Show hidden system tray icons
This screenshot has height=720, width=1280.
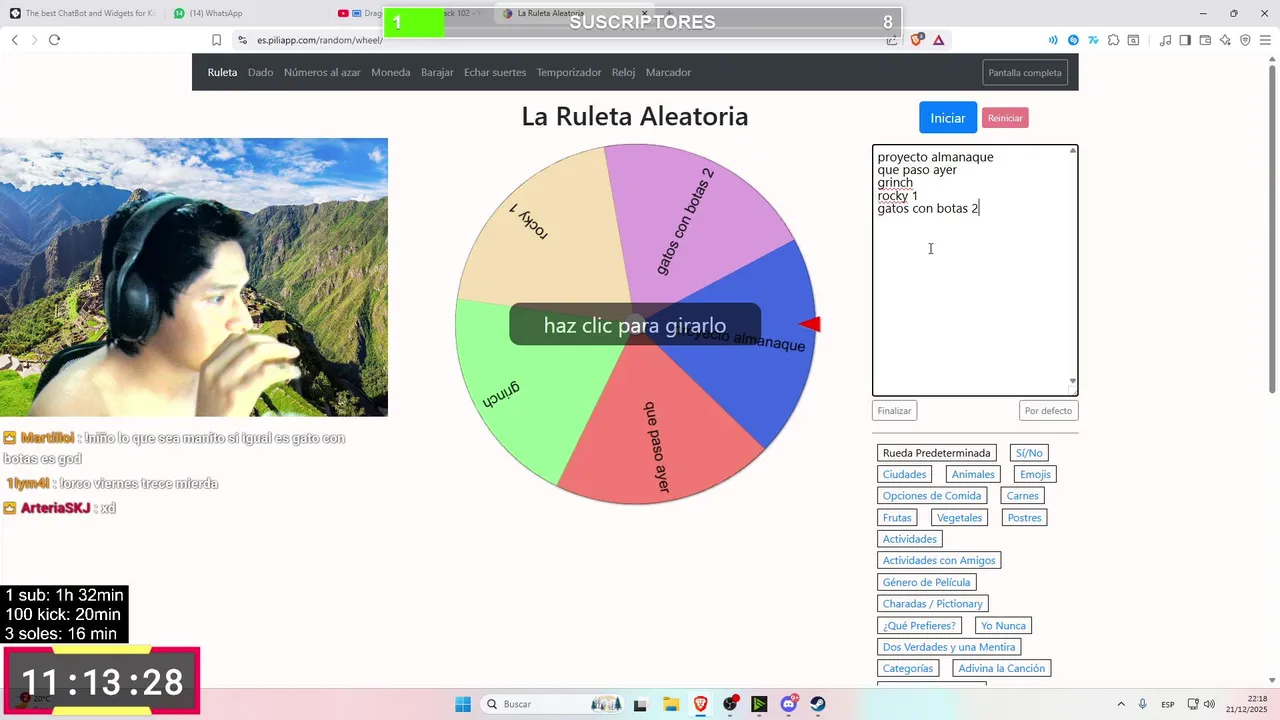point(1120,704)
